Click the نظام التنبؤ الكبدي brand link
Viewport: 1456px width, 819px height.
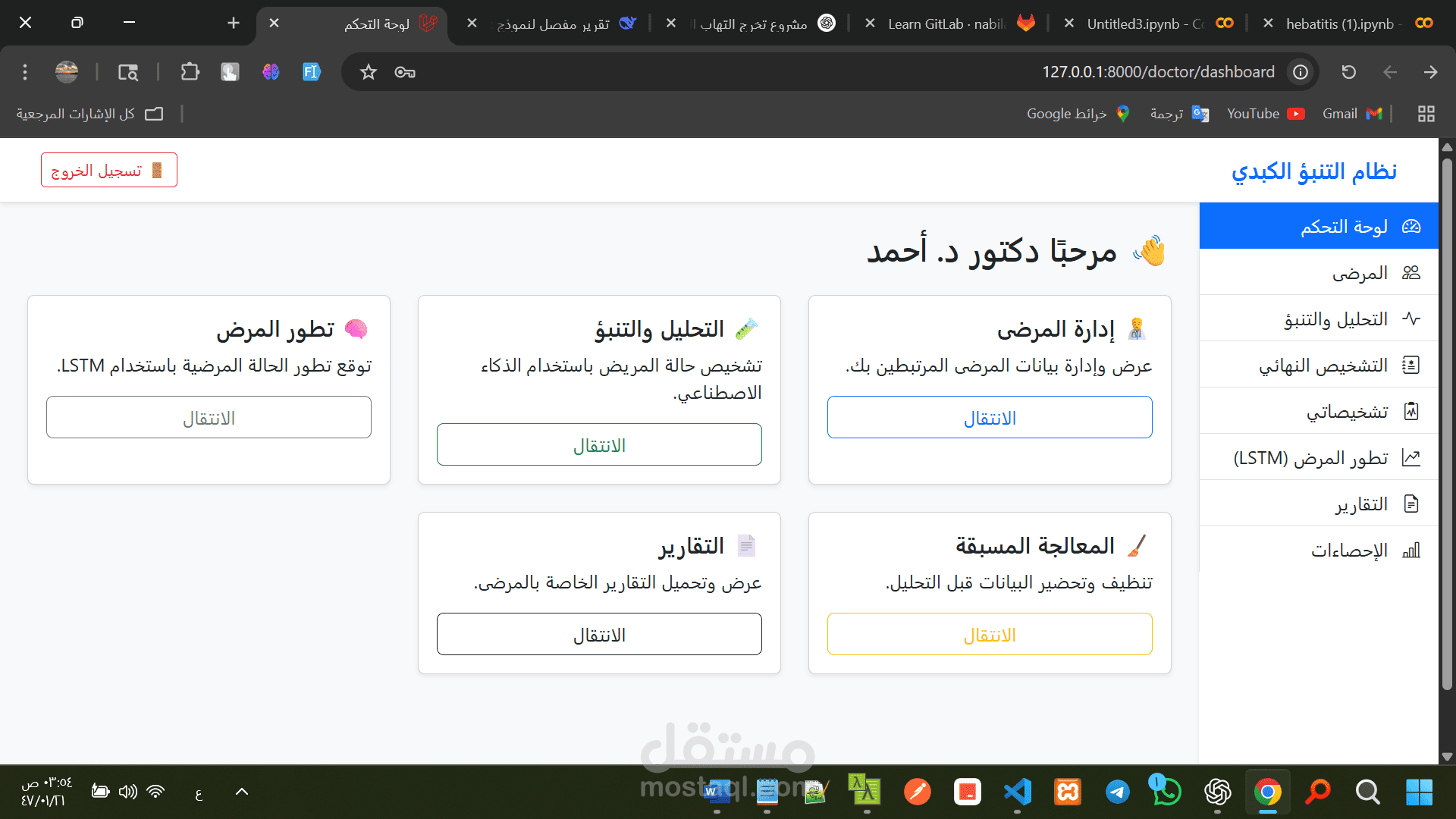tap(1314, 171)
